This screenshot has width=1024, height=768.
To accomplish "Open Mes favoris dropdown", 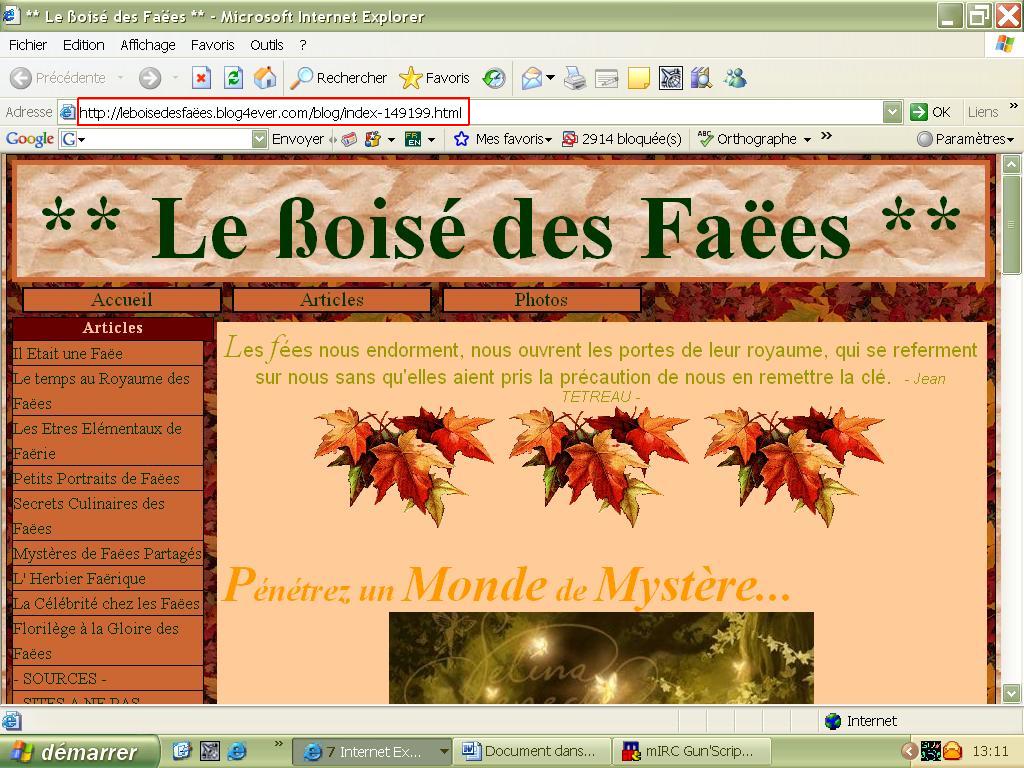I will (x=503, y=139).
